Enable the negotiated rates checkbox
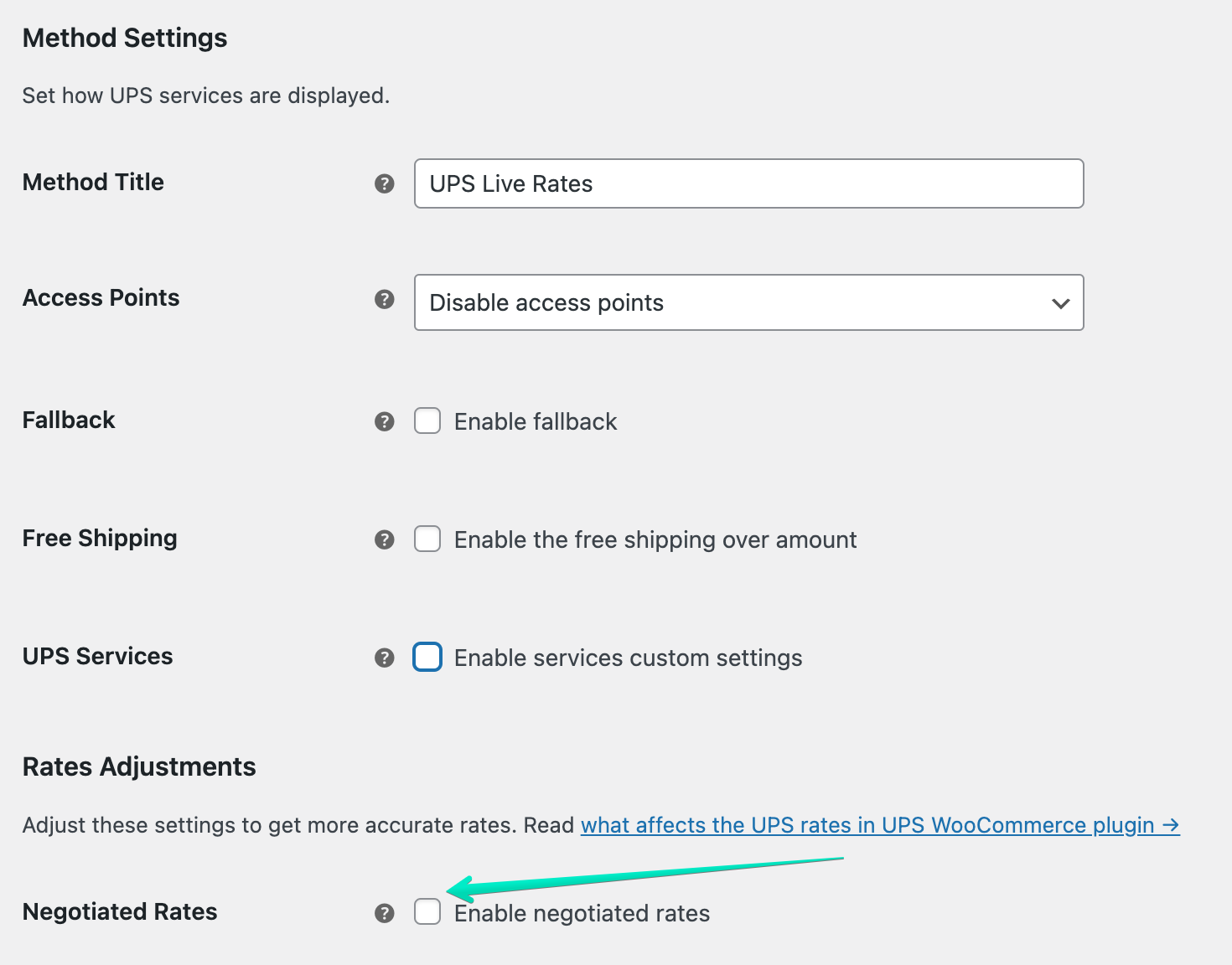 [x=427, y=911]
